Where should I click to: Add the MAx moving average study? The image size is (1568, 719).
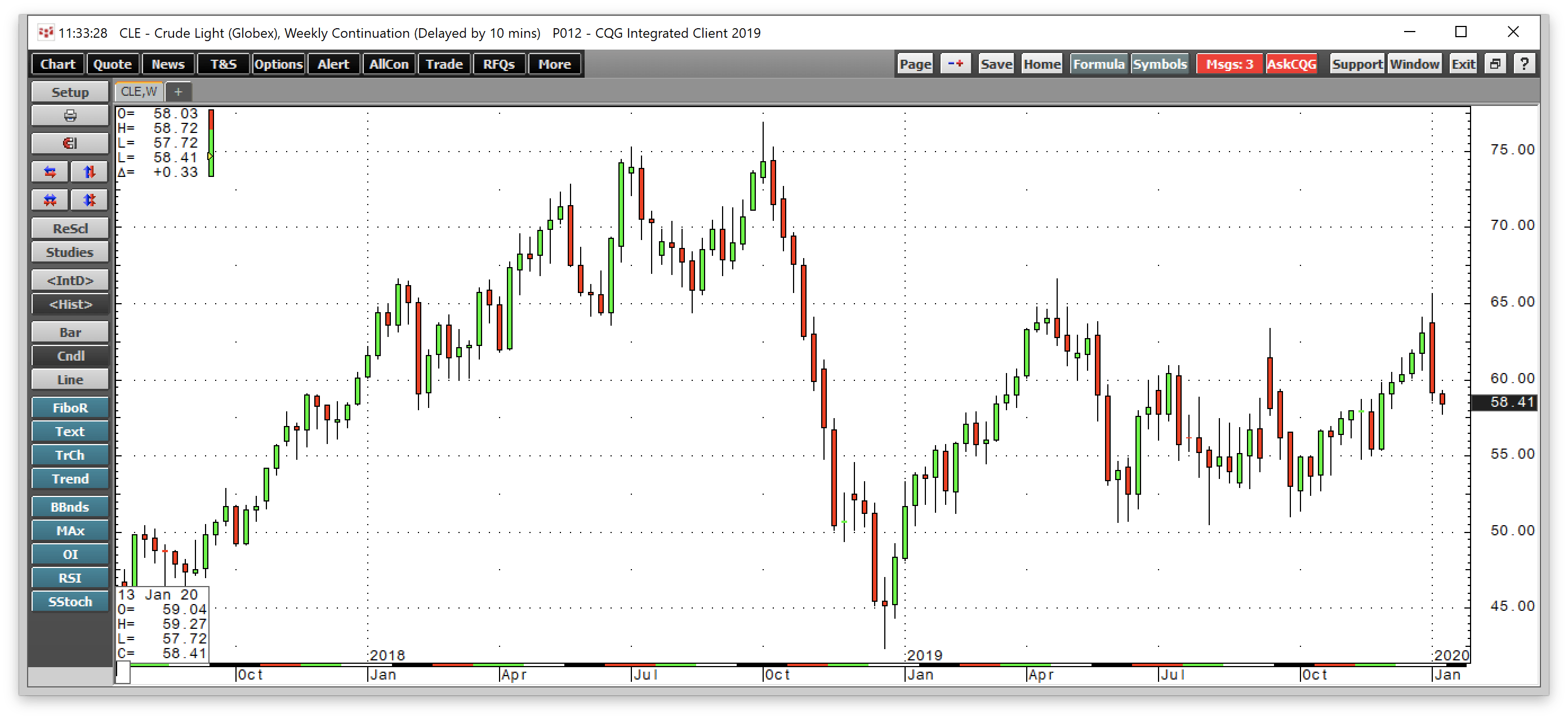click(70, 531)
